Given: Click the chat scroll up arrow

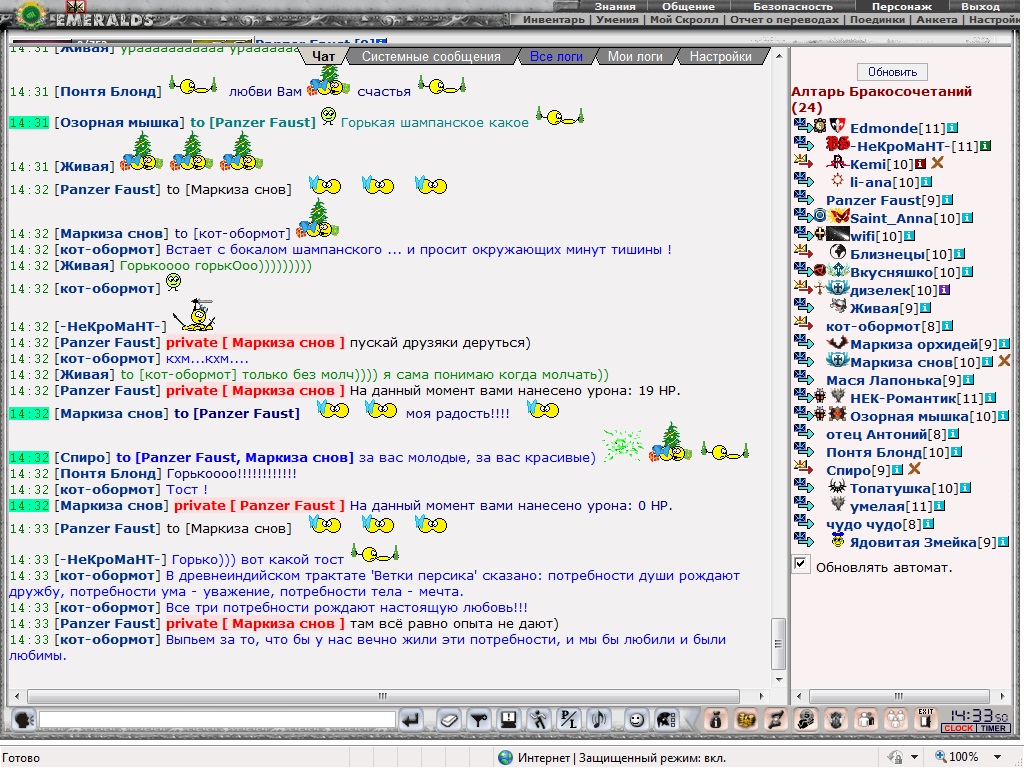Looking at the screenshot, I should tap(778, 56).
